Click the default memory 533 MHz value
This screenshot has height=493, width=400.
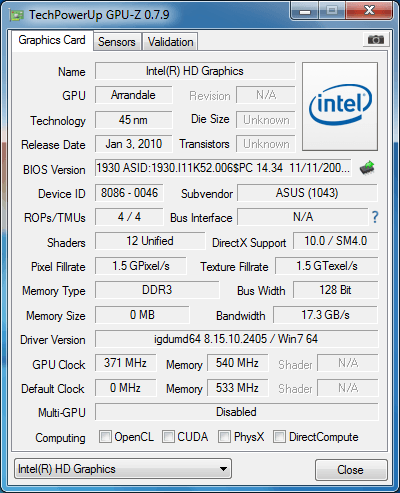pos(237,388)
